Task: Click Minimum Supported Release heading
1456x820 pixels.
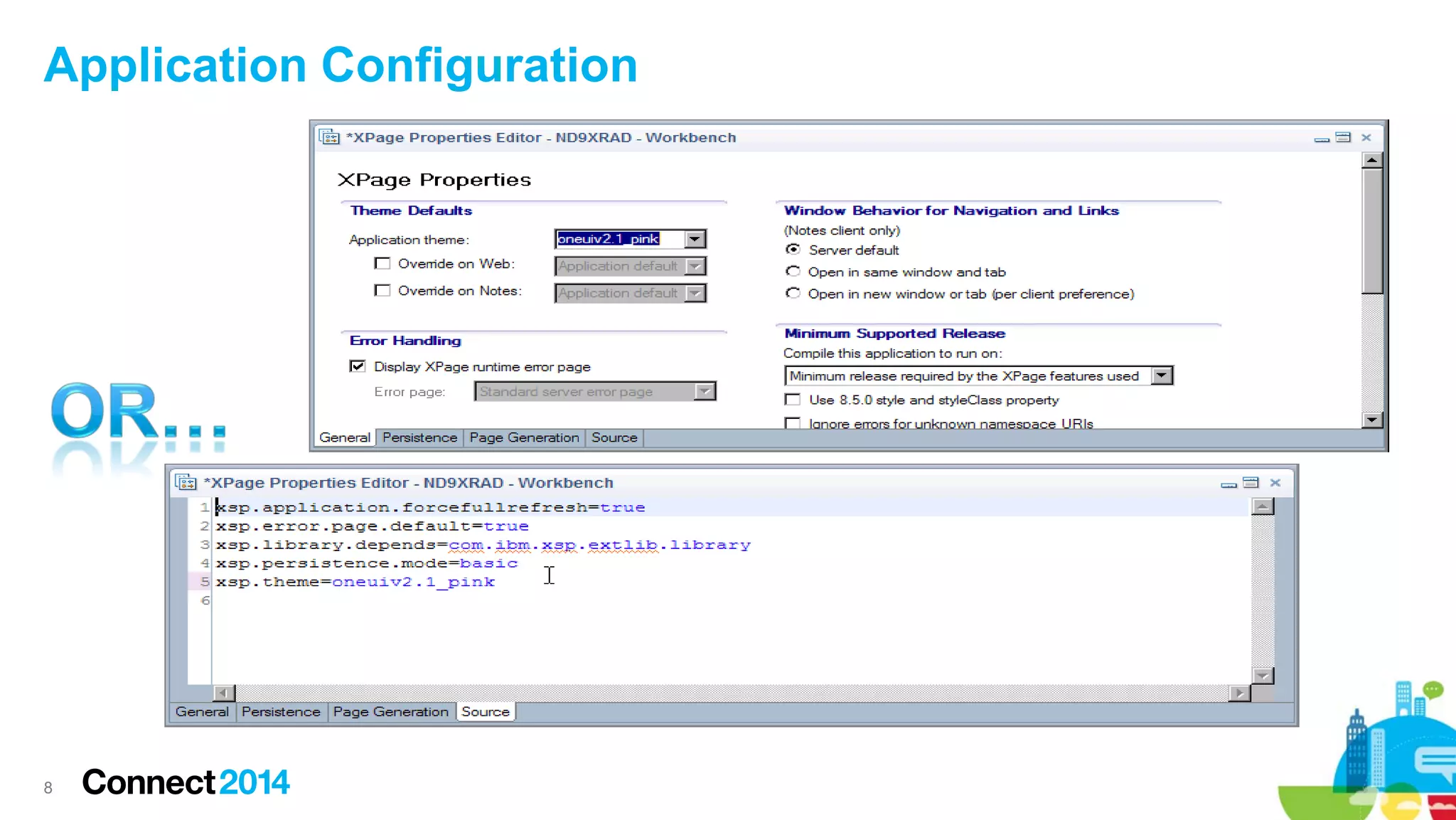Action: coord(894,334)
